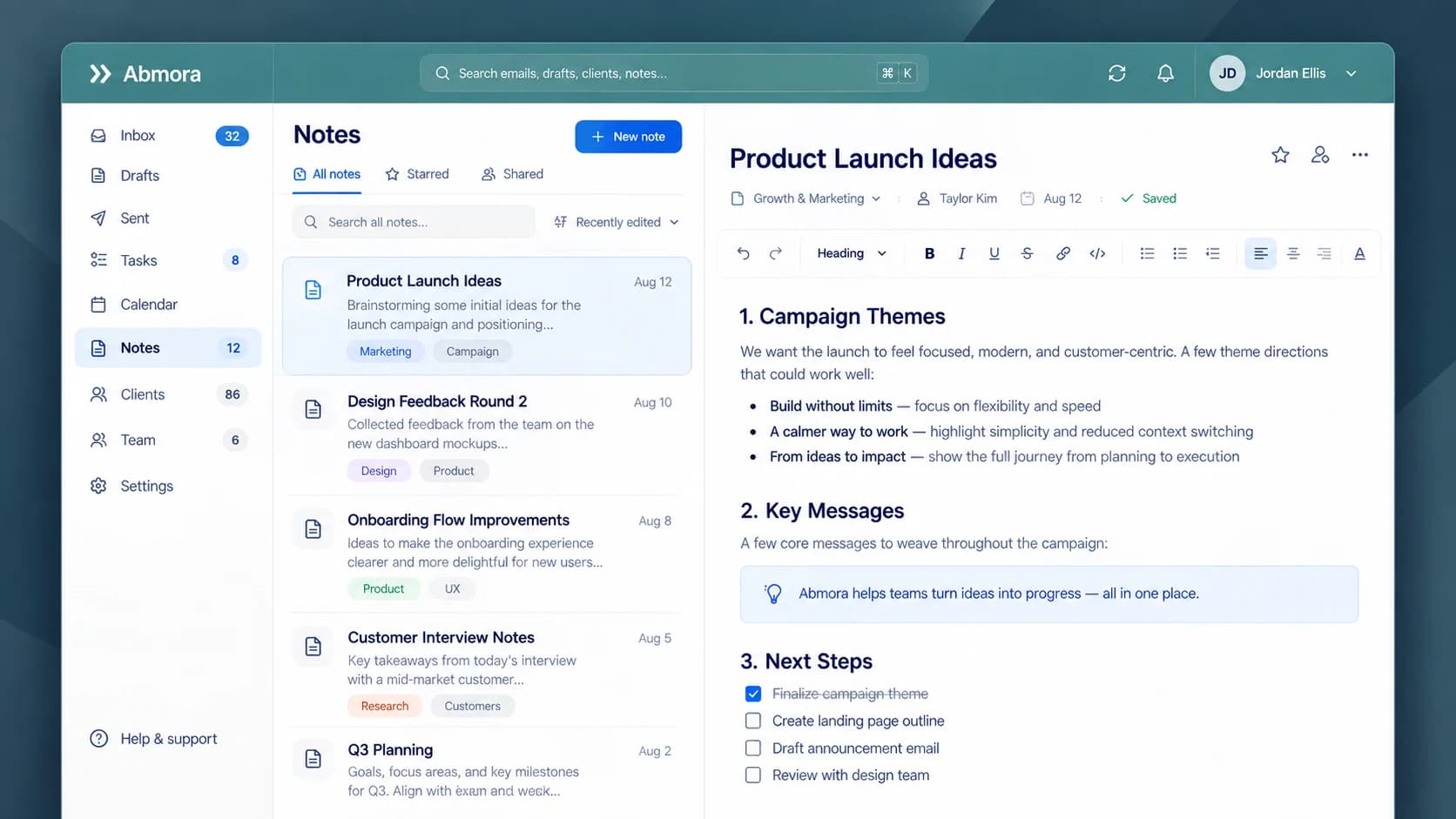Switch to the All notes tab
Viewport: 1456px width, 819px height.
tap(327, 174)
